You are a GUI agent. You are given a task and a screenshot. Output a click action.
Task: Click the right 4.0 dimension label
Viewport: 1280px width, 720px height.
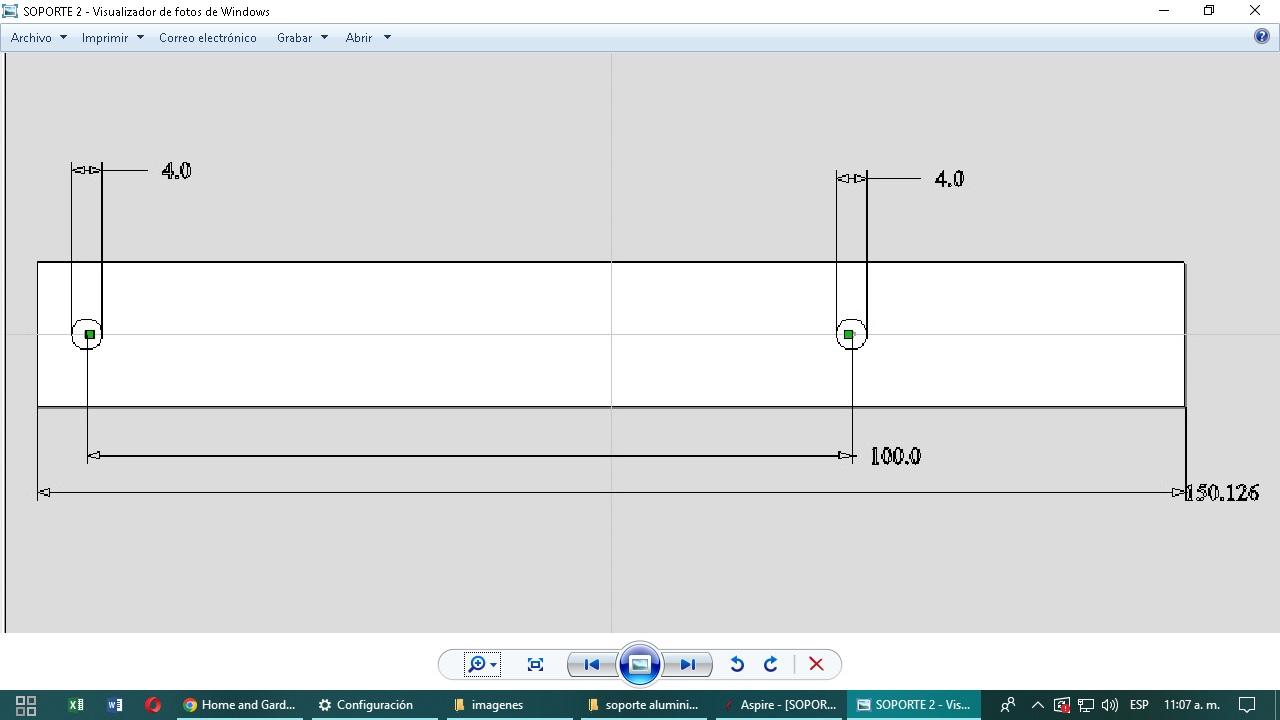pyautogui.click(x=949, y=179)
